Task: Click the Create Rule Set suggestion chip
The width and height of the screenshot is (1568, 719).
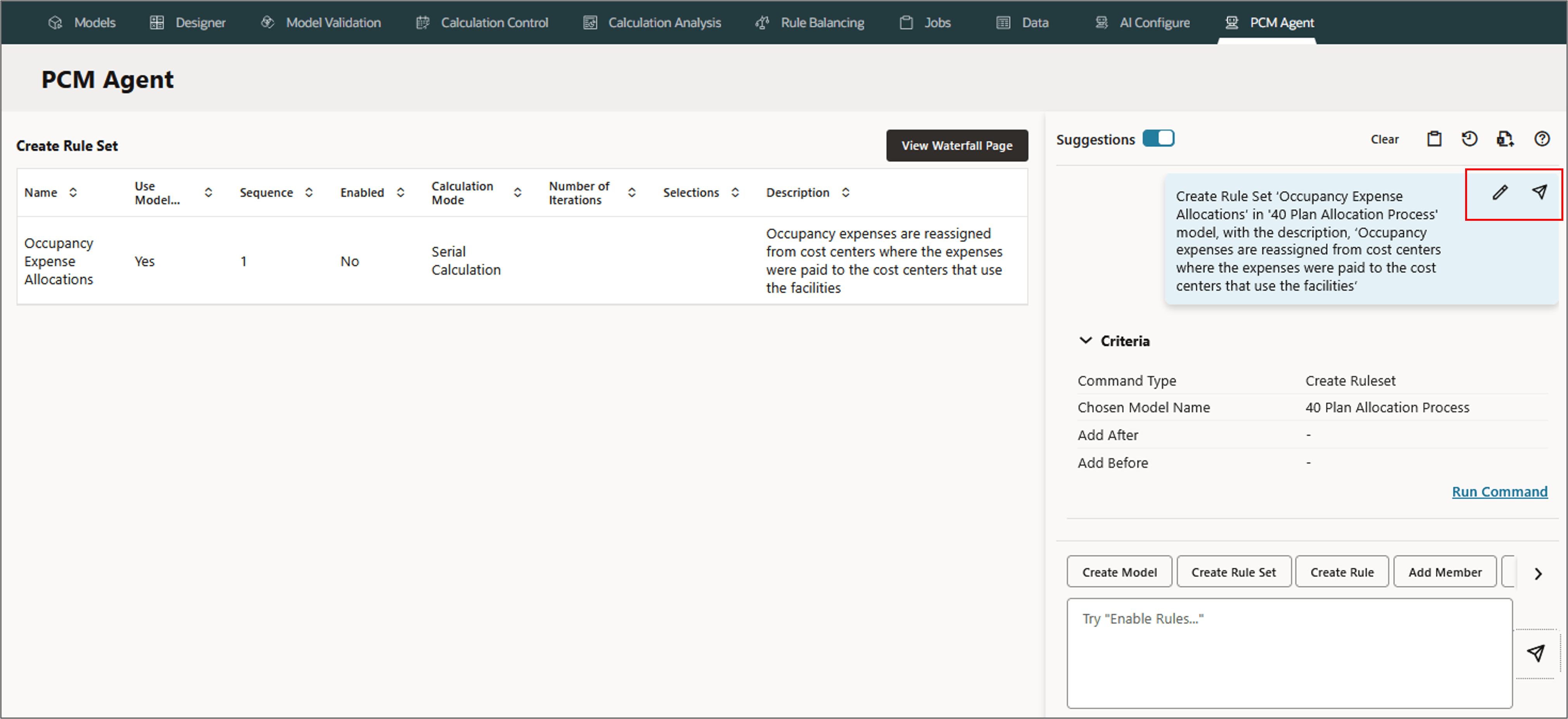Action: [1233, 572]
